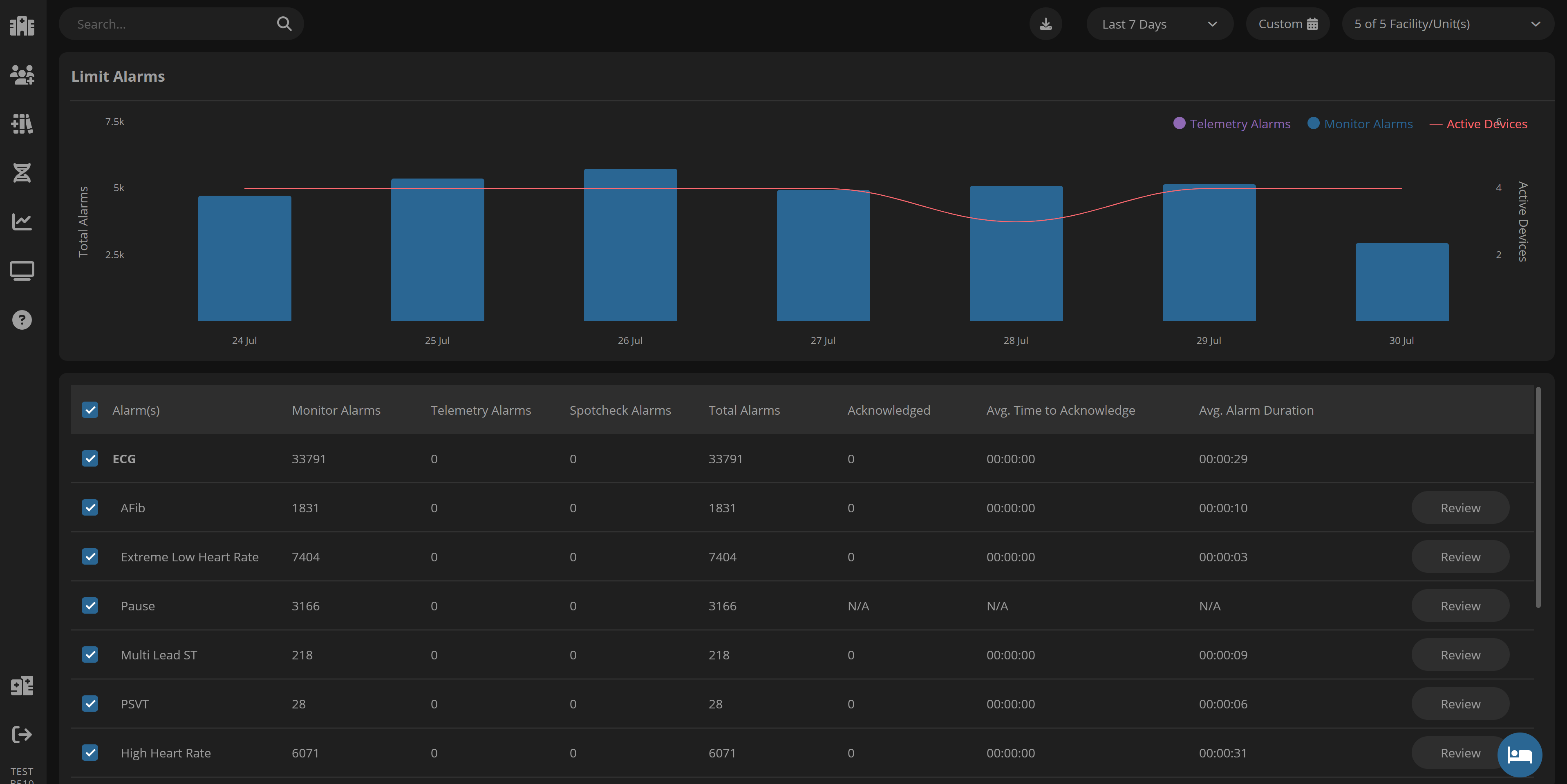Sort by Acknowledged column header

[x=889, y=410]
